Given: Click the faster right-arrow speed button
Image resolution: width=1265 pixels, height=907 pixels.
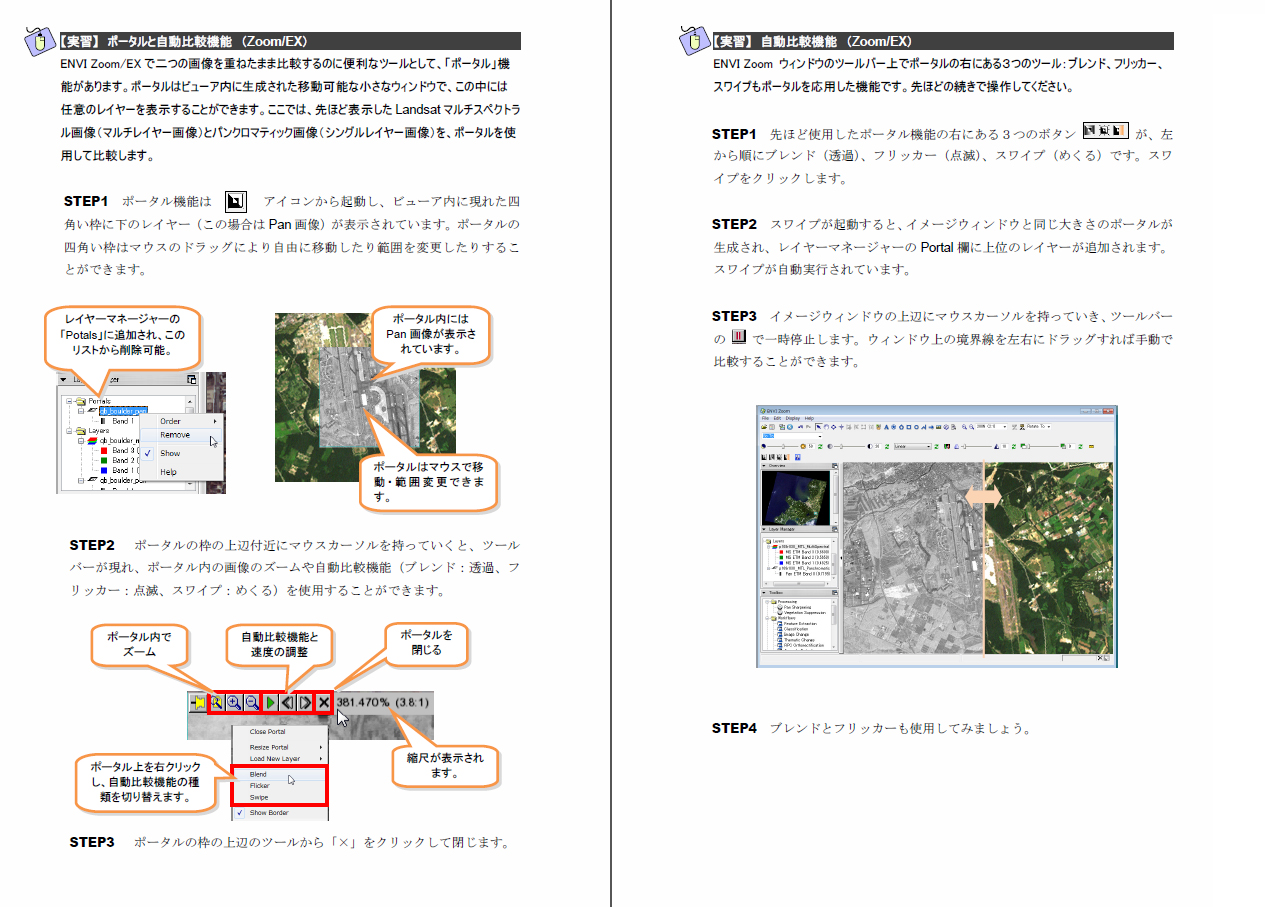Looking at the screenshot, I should tap(305, 703).
